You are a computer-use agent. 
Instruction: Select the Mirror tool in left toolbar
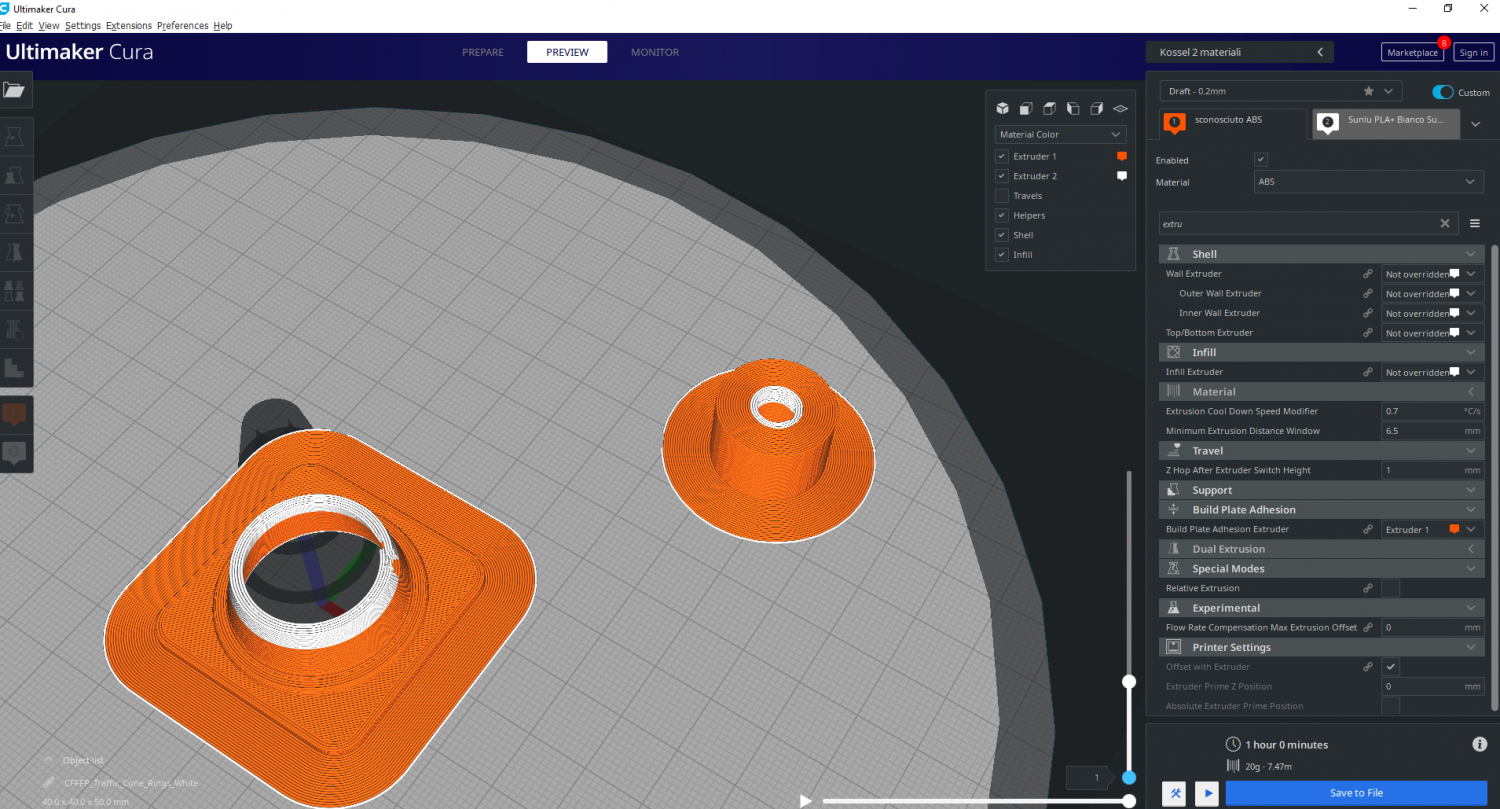point(15,251)
